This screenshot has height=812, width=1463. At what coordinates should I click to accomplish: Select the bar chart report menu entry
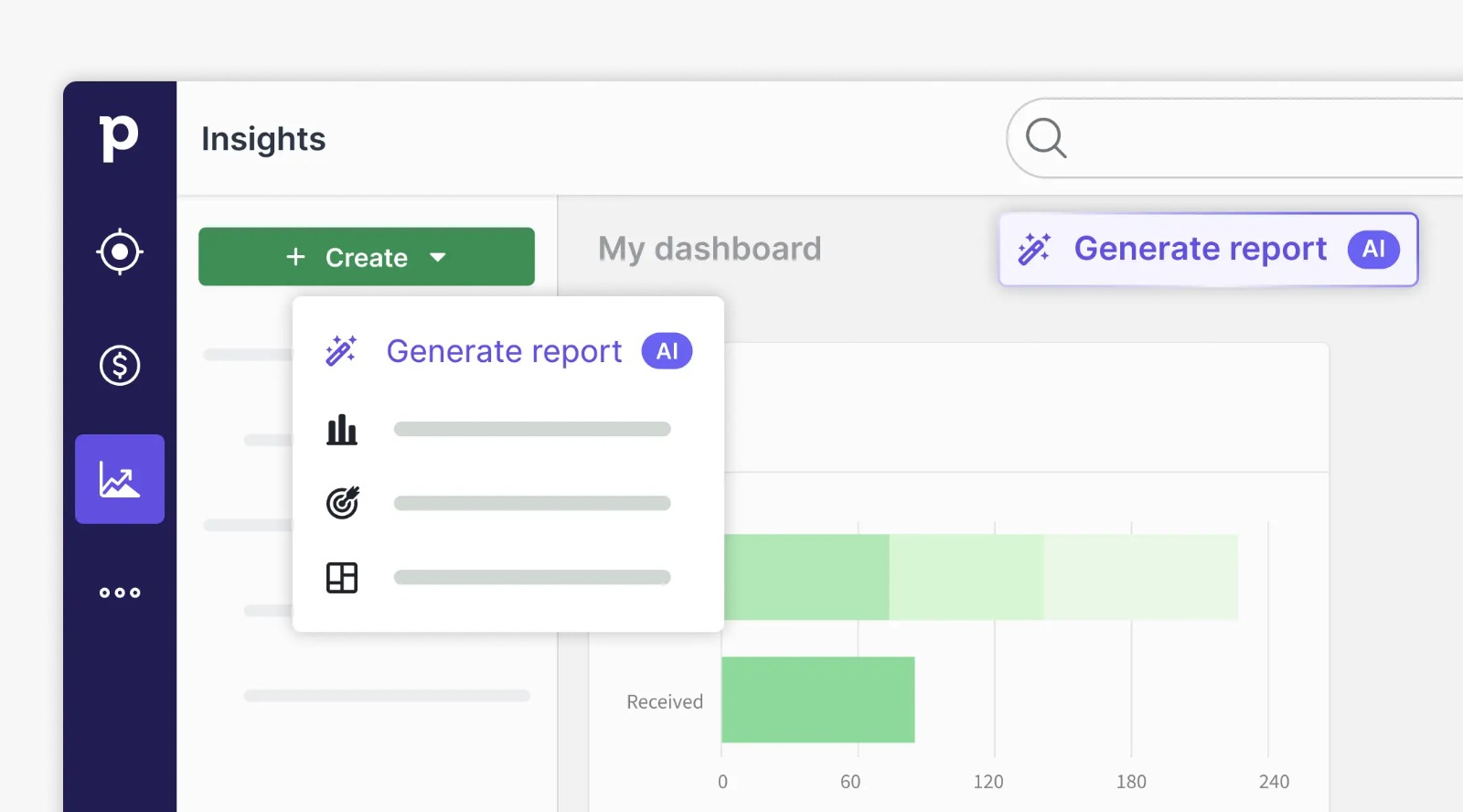499,429
